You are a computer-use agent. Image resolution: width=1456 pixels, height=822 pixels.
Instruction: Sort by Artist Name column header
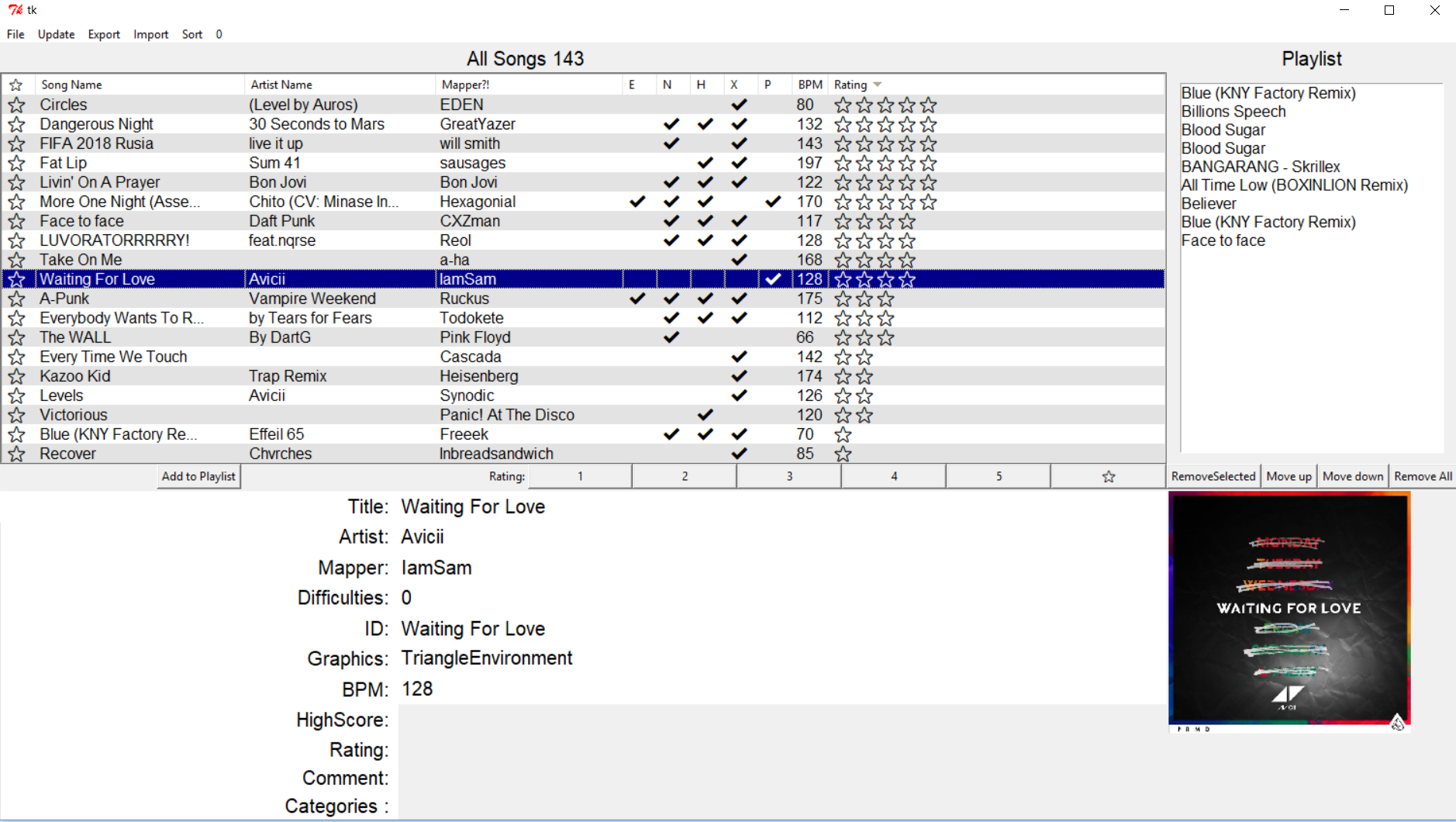coord(340,85)
